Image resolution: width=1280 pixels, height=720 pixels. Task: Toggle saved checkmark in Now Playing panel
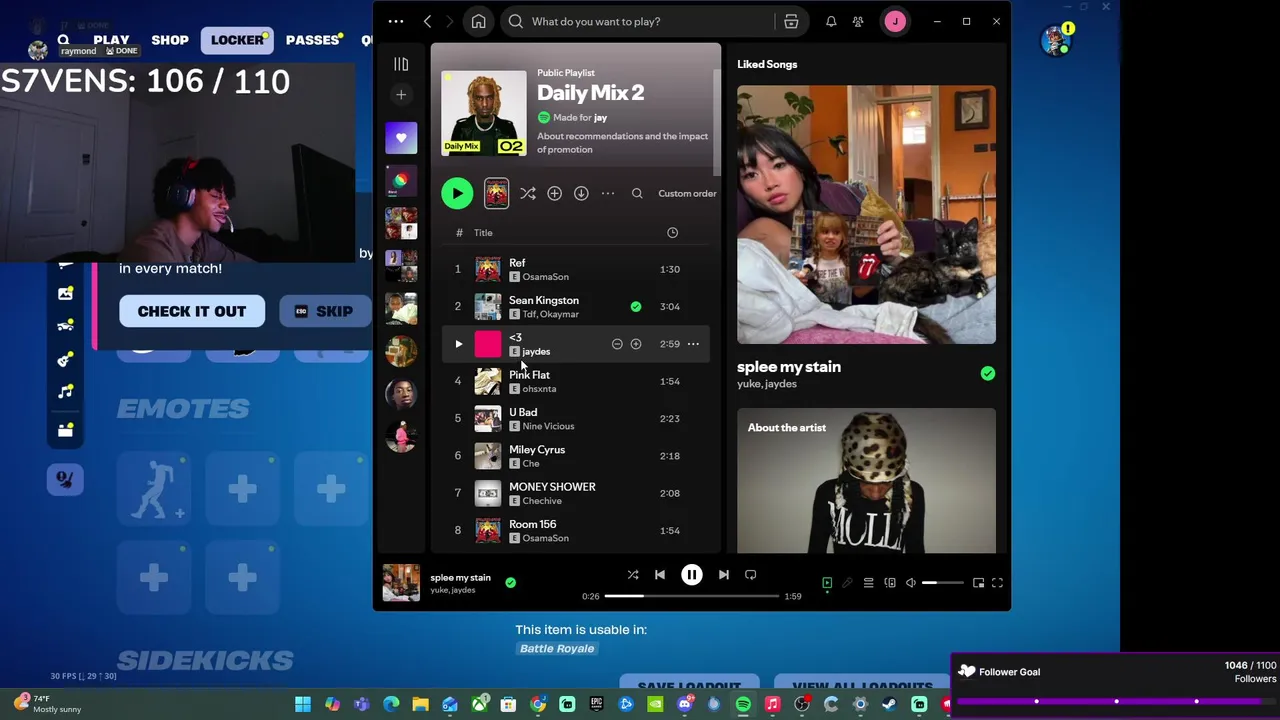coord(988,373)
